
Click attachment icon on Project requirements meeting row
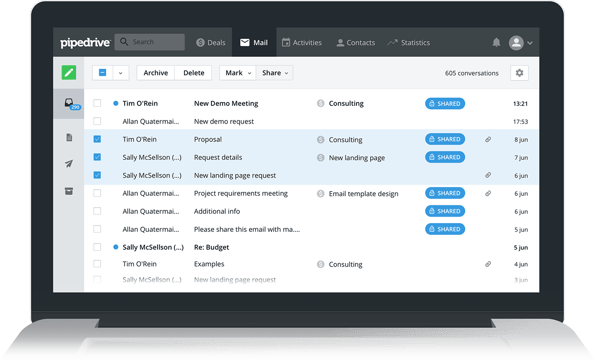(488, 193)
